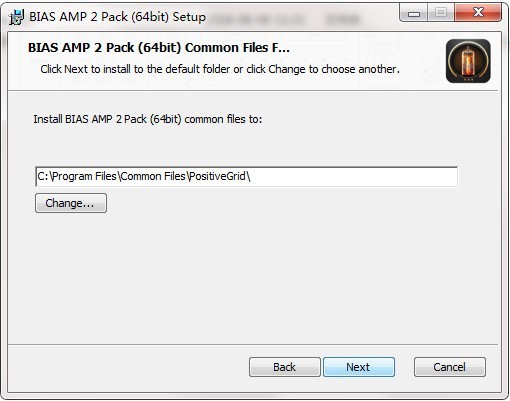
Task: Click inside the install path text field
Action: click(x=246, y=177)
